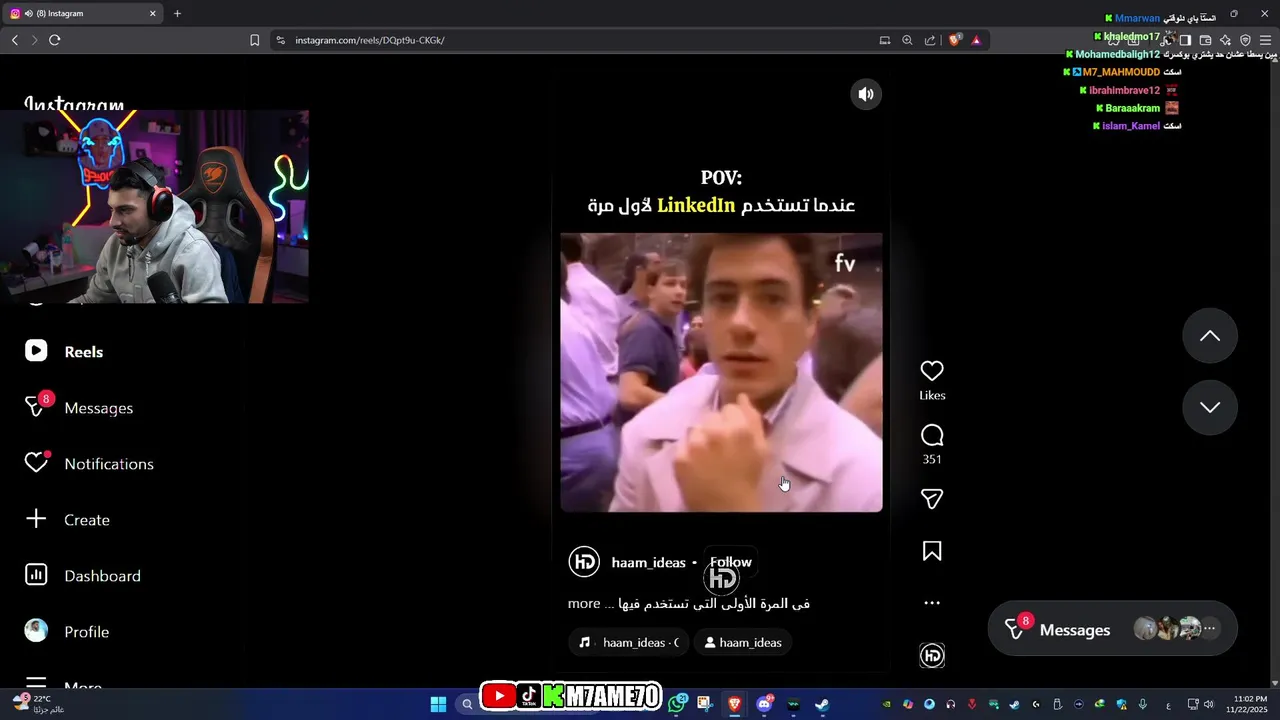Open Discord from the taskbar

[x=765, y=704]
